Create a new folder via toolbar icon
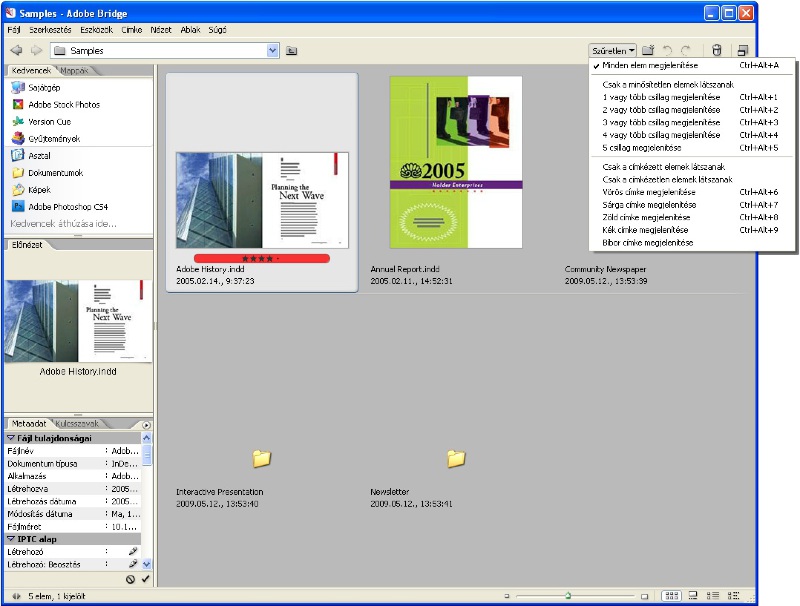 tap(648, 50)
